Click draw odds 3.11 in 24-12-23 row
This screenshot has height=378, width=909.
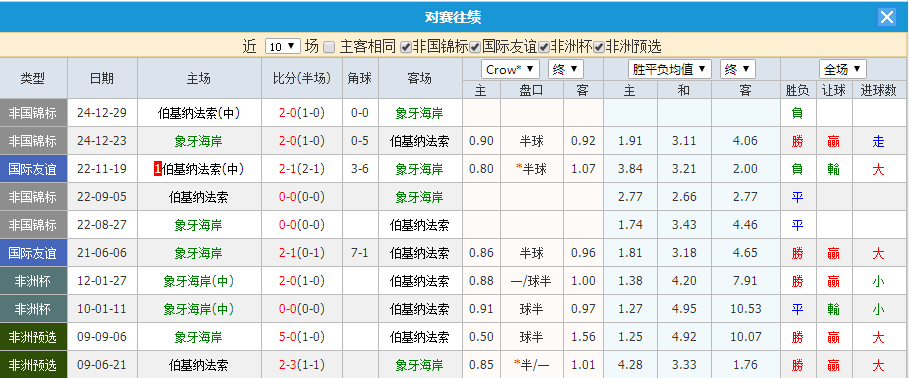tap(684, 141)
